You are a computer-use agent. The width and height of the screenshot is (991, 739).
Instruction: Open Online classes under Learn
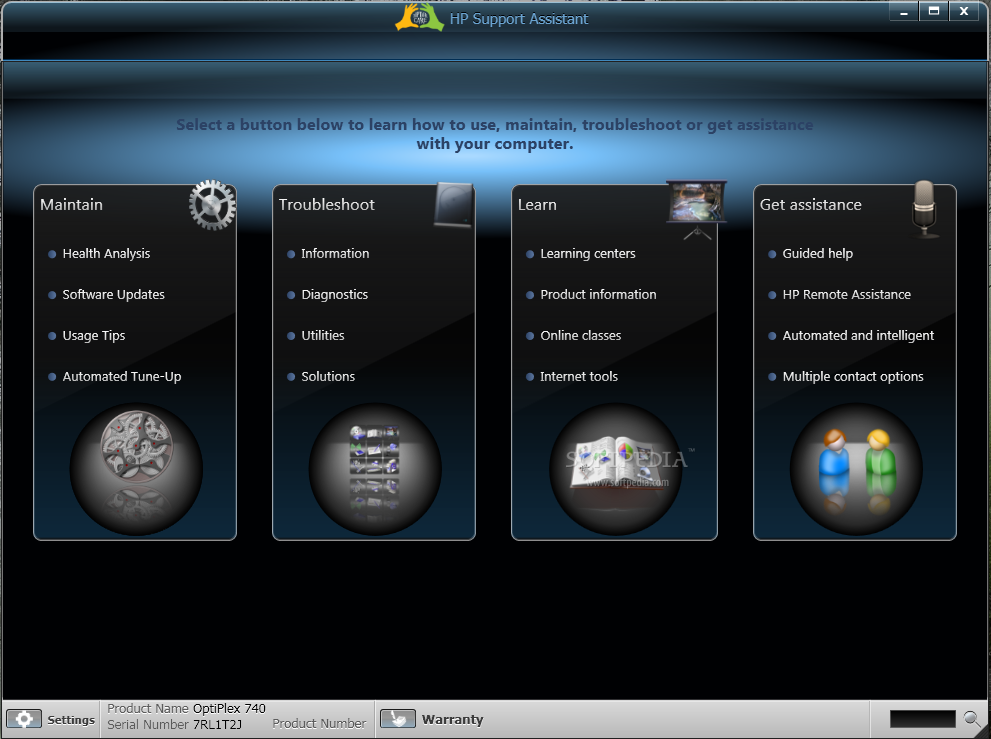pos(581,336)
